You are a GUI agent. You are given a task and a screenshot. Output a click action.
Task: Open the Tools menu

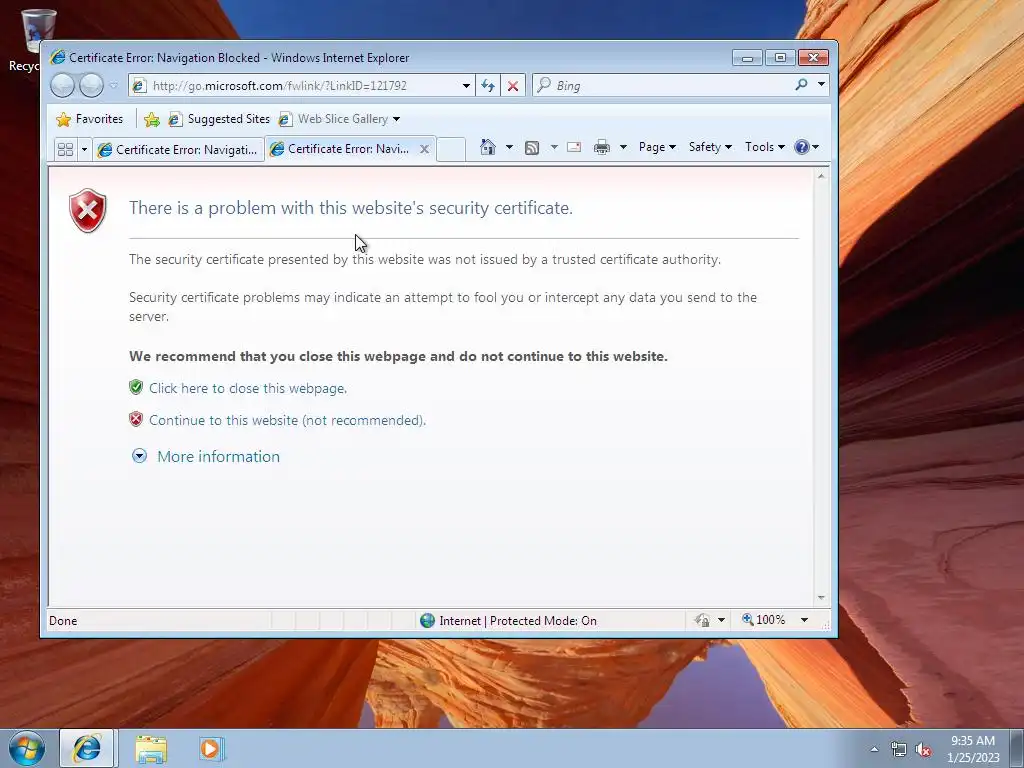[765, 147]
